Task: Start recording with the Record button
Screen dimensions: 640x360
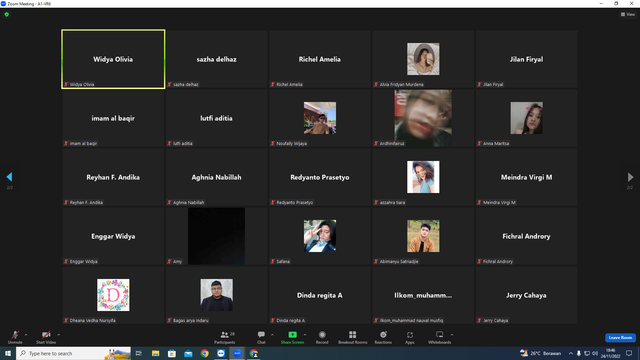Action: coord(322,337)
